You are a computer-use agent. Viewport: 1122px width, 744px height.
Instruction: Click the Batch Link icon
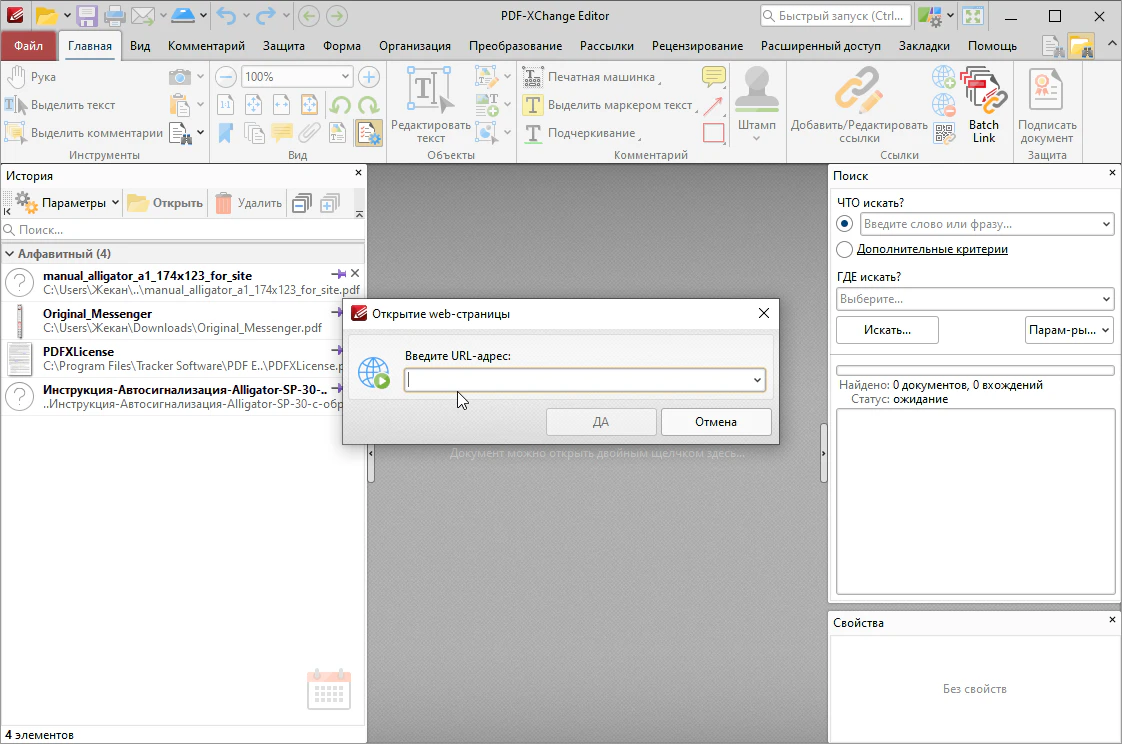point(983,92)
